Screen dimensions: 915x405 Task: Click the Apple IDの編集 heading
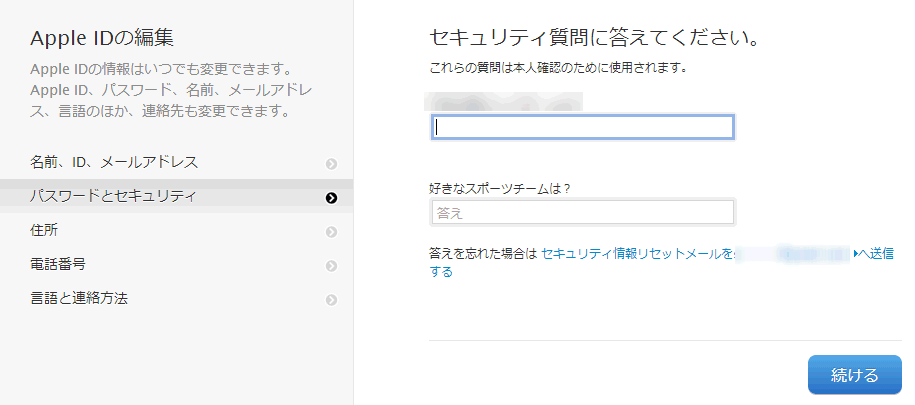pyautogui.click(x=102, y=39)
